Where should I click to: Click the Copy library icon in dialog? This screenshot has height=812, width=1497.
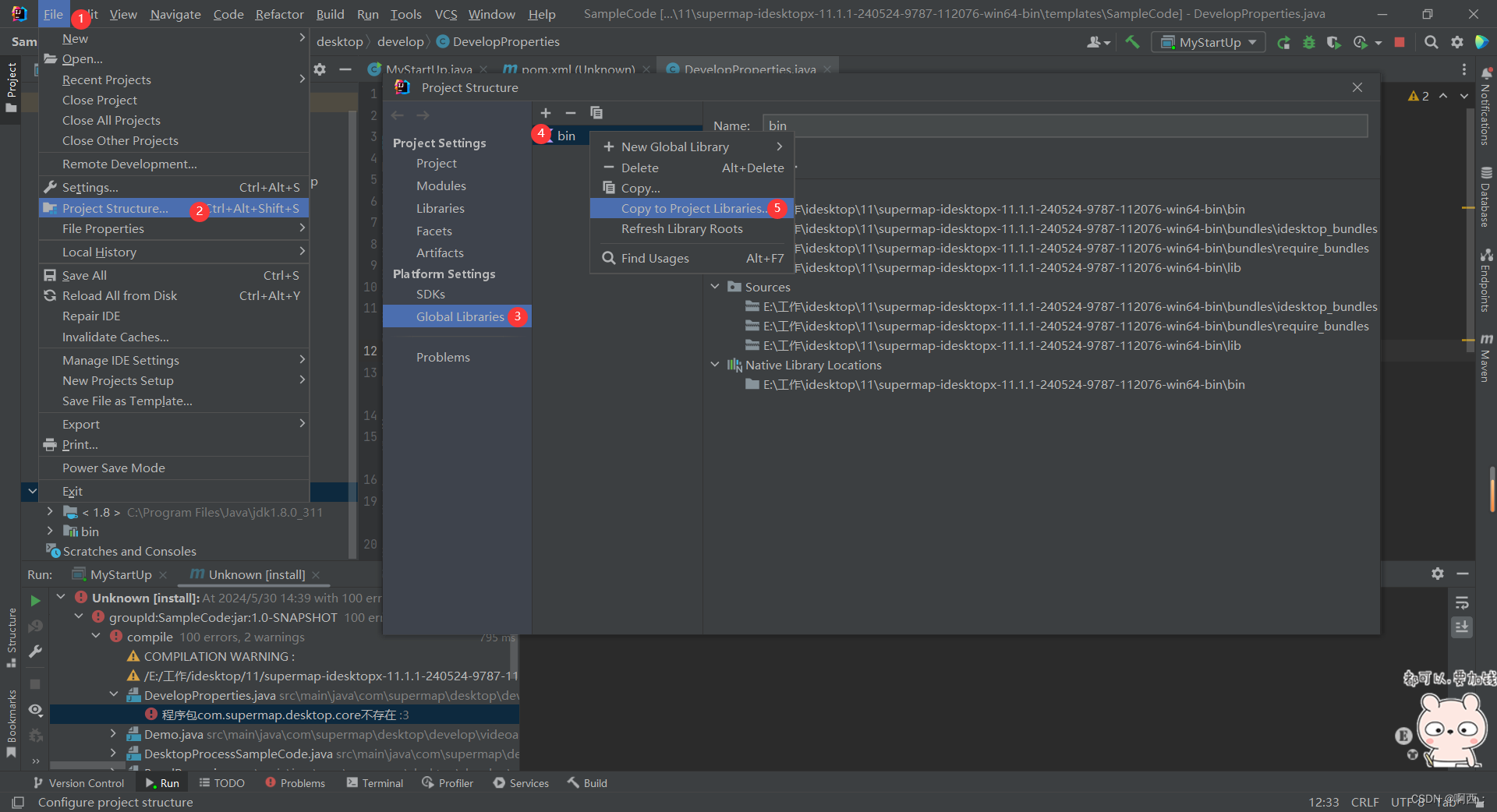[596, 113]
